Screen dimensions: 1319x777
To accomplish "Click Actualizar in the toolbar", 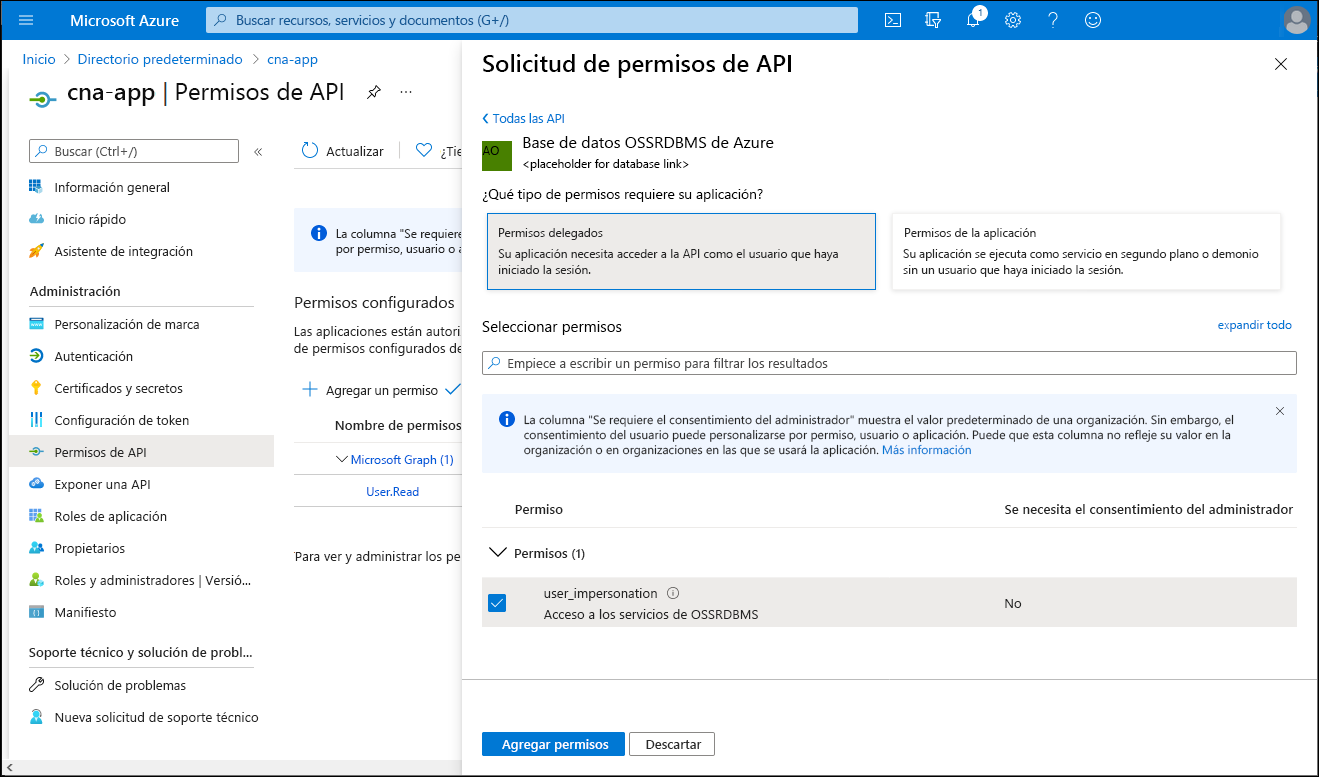I will [x=342, y=151].
